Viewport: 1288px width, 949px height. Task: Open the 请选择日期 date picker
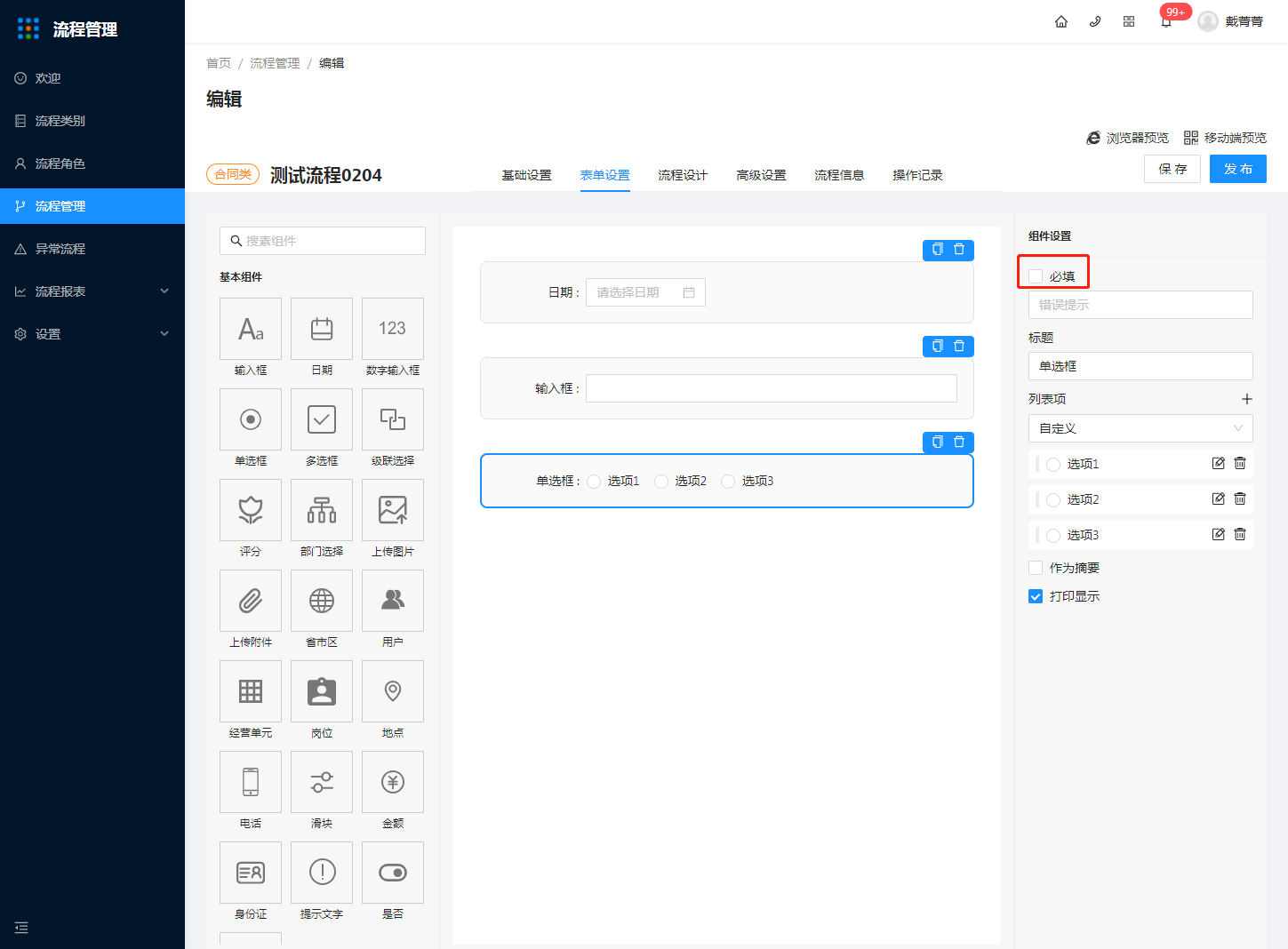coord(645,292)
